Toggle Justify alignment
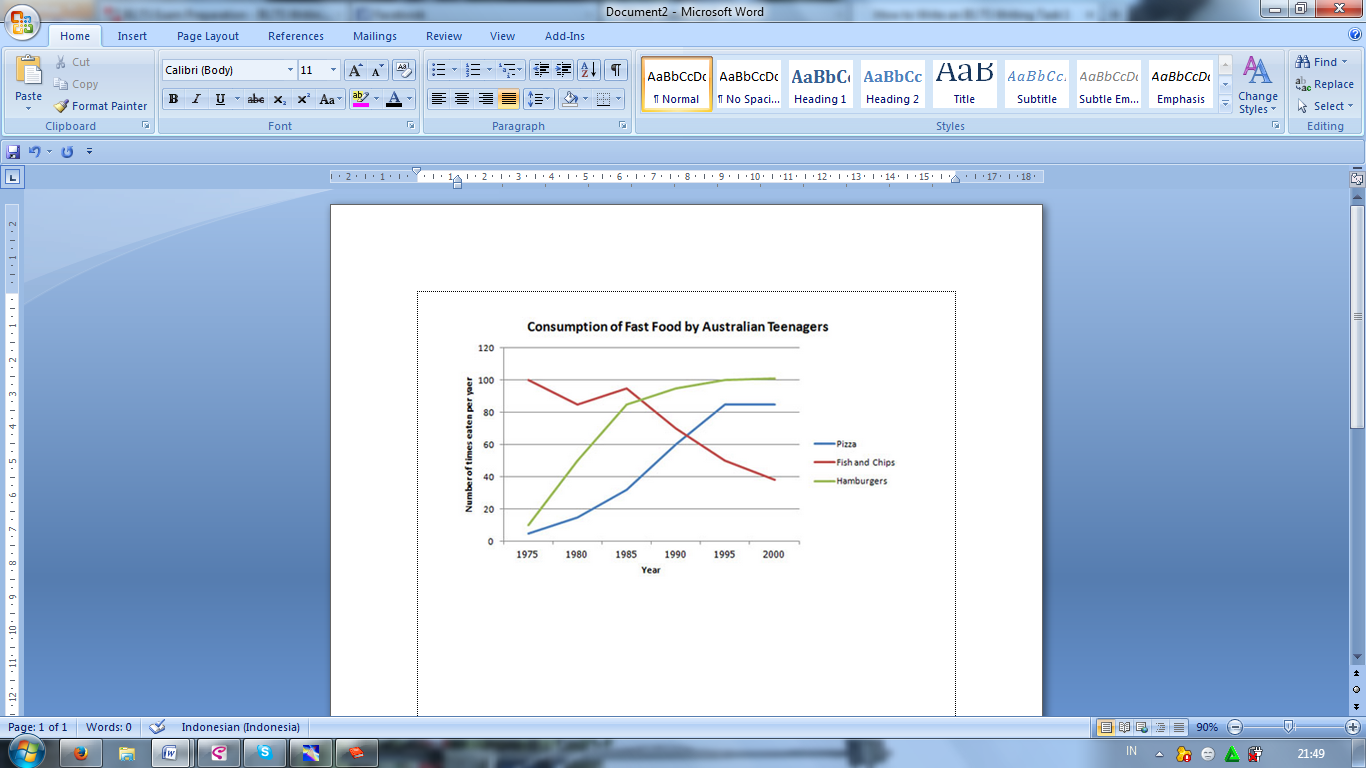This screenshot has height=768, width=1366. (x=509, y=99)
